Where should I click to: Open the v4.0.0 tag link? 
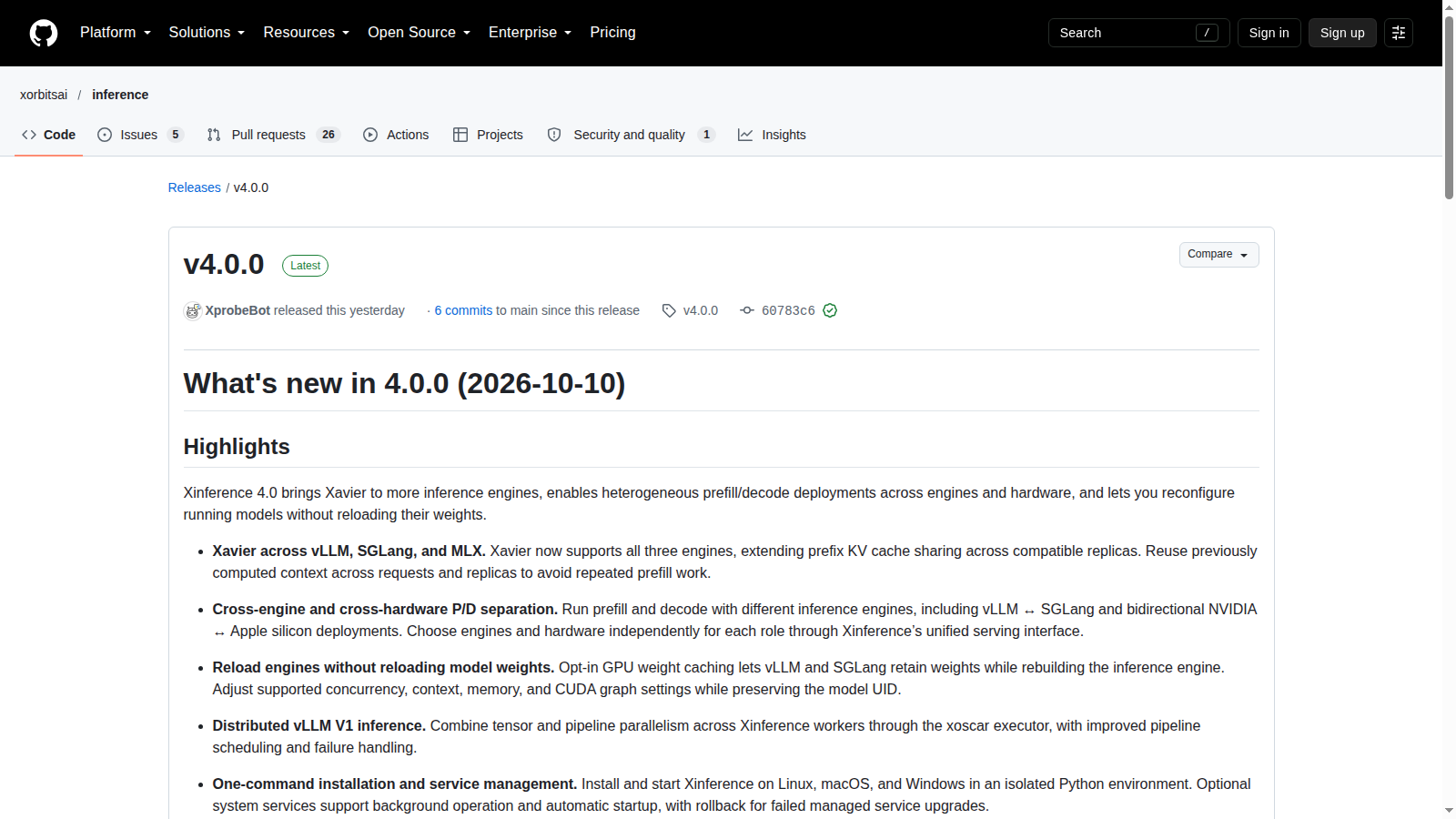point(701,311)
